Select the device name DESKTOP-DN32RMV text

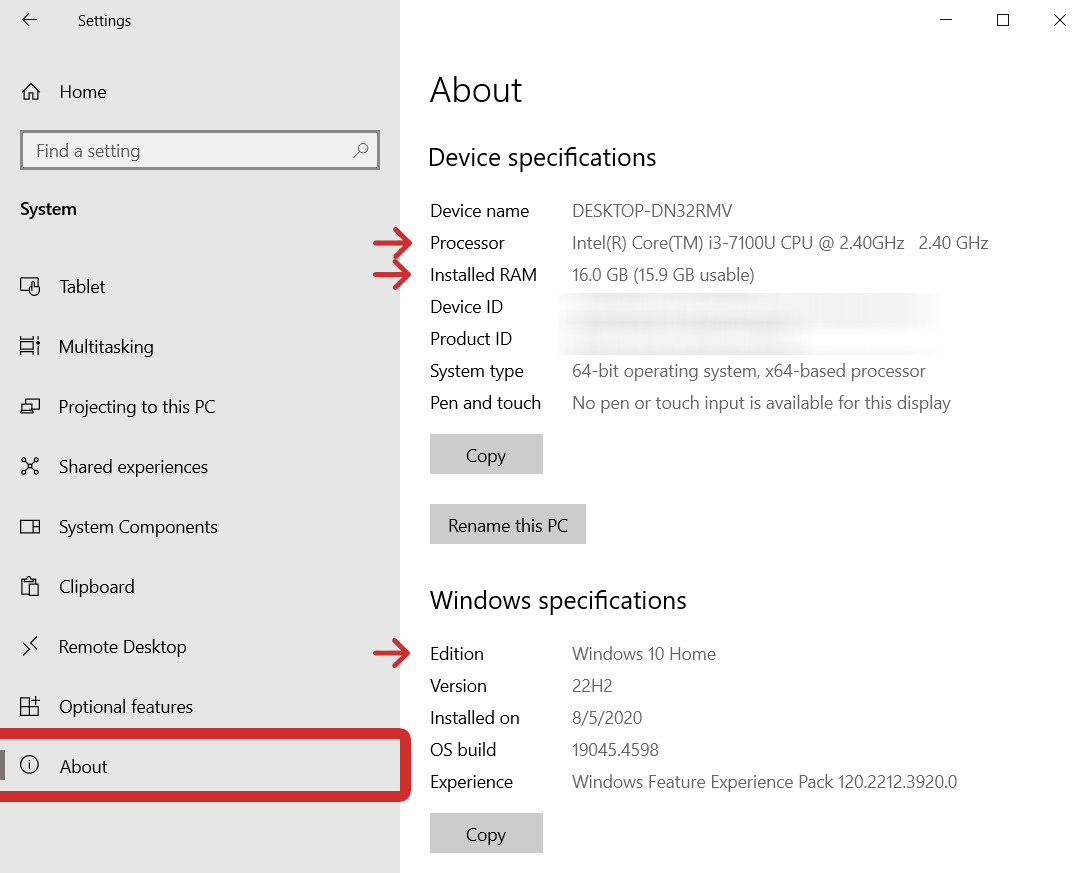click(x=652, y=211)
